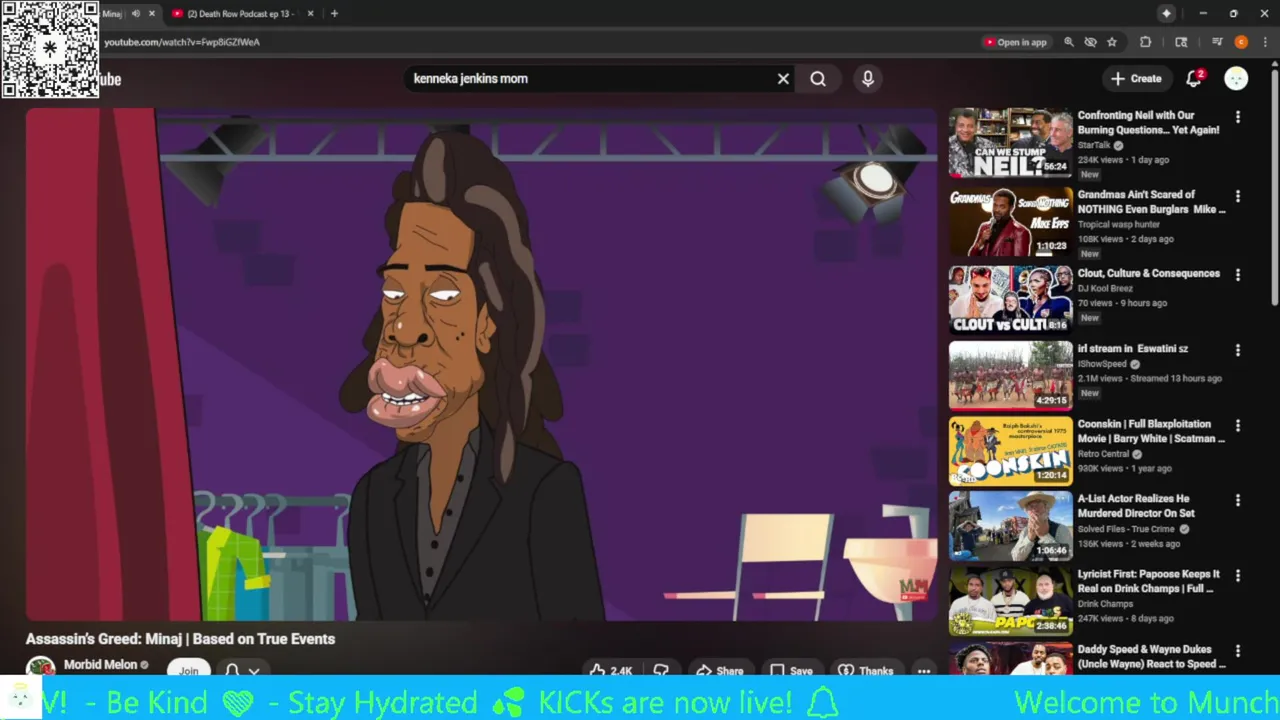Click the IShowSpeed channel name
1280x720 pixels.
tap(1102, 364)
